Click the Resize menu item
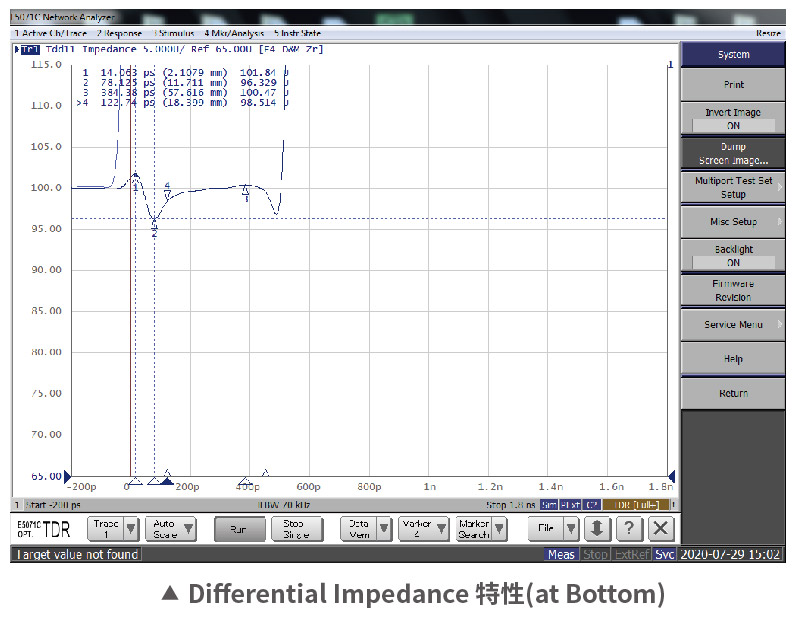This screenshot has height=626, width=798. 768,33
